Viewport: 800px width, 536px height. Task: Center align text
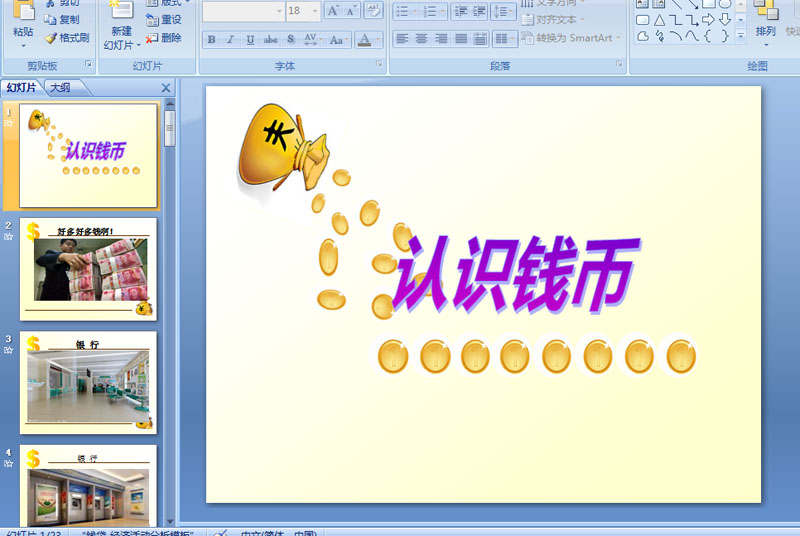point(421,39)
